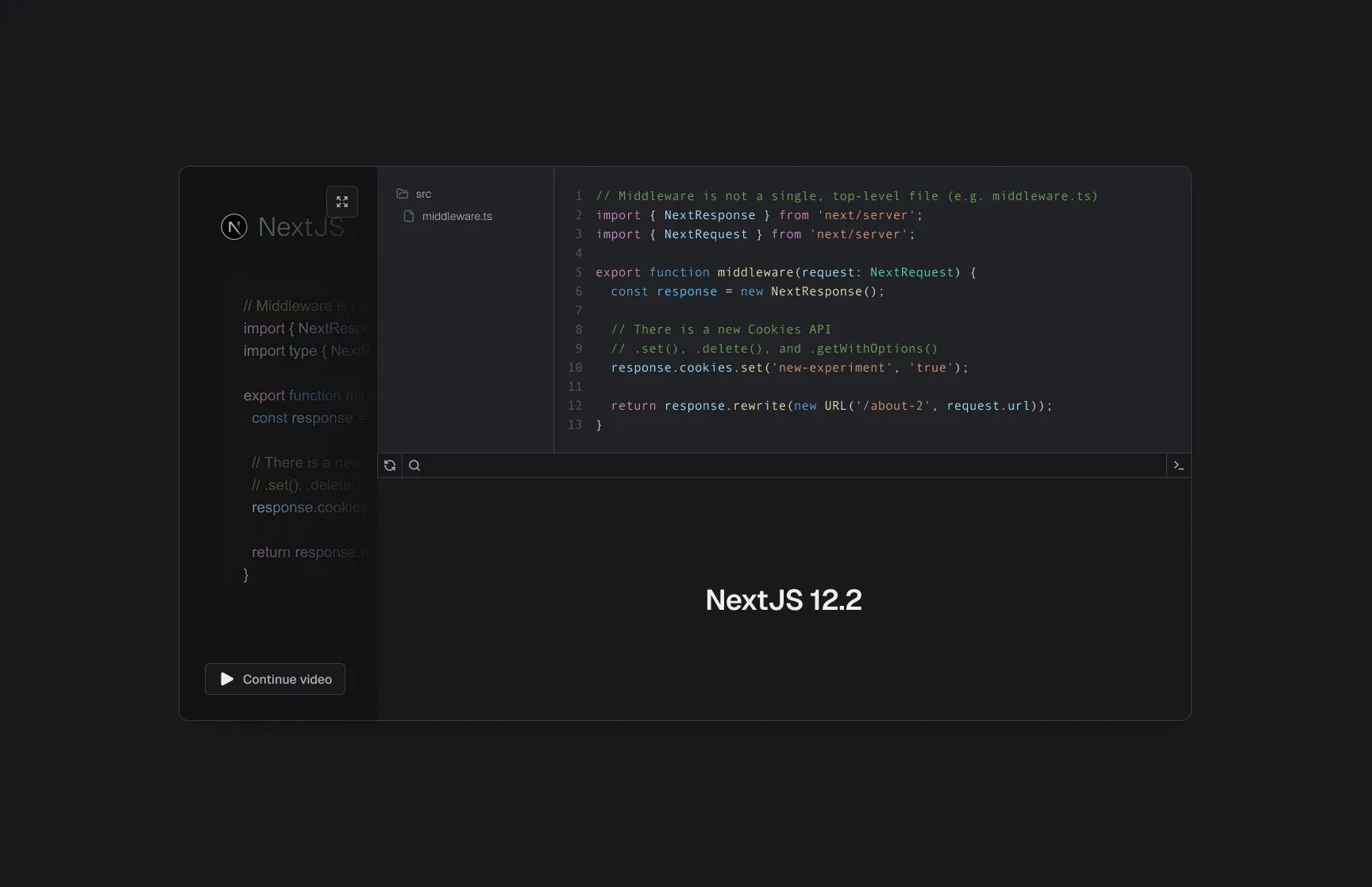Viewport: 1372px width, 887px height.
Task: Click the search magnifier icon
Action: [414, 465]
